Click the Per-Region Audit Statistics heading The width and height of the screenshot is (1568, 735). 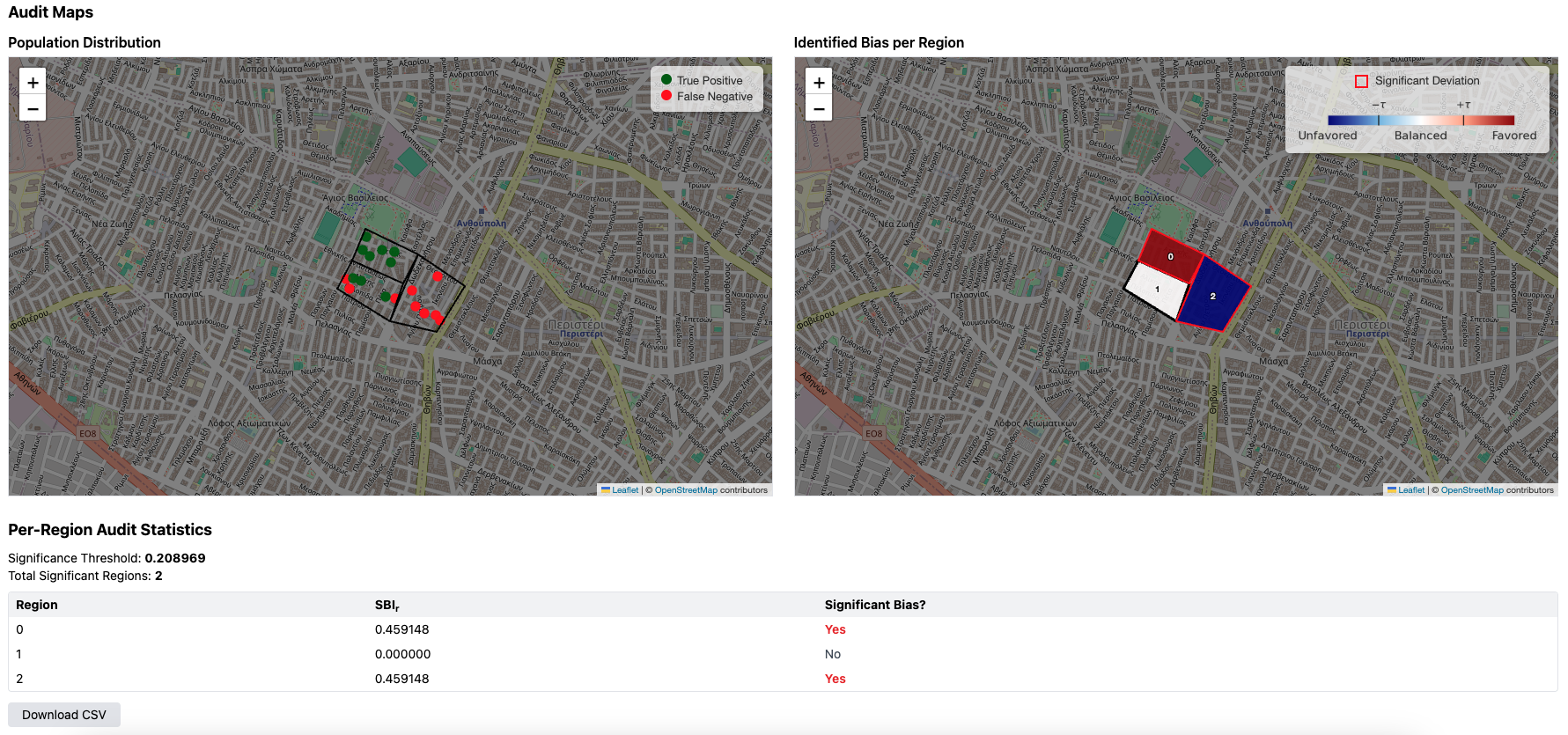click(x=110, y=530)
